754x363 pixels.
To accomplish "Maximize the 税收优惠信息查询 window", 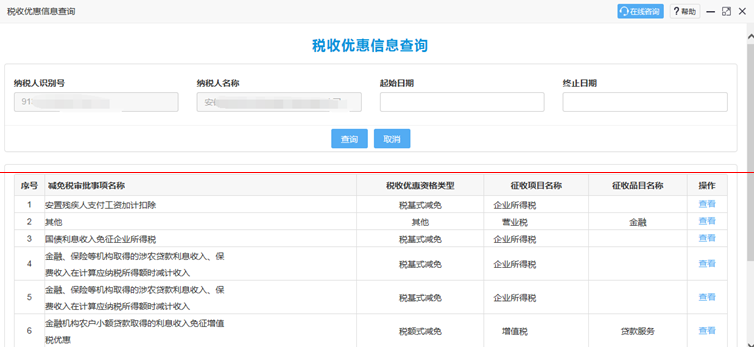I will pos(727,12).
